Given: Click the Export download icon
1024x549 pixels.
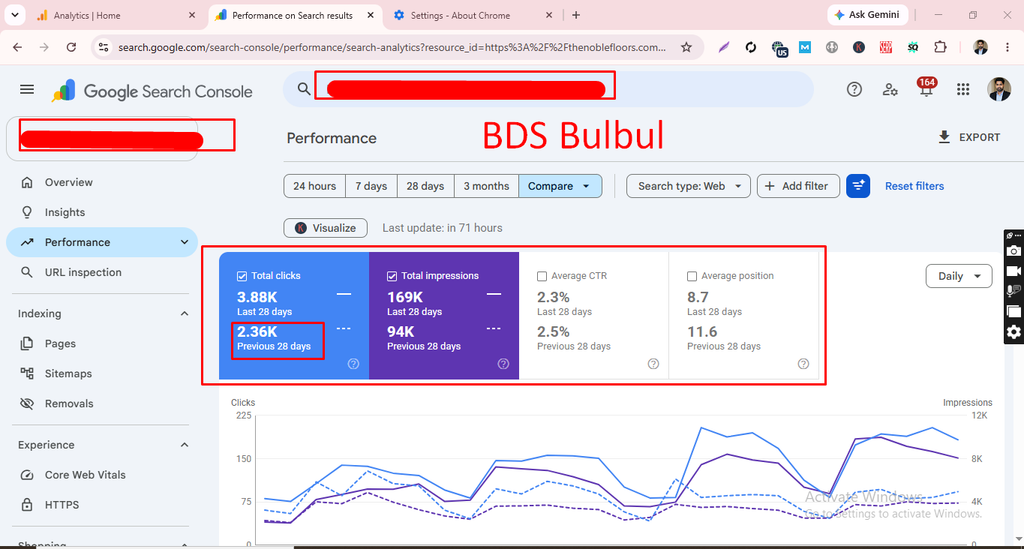Looking at the screenshot, I should pyautogui.click(x=944, y=137).
